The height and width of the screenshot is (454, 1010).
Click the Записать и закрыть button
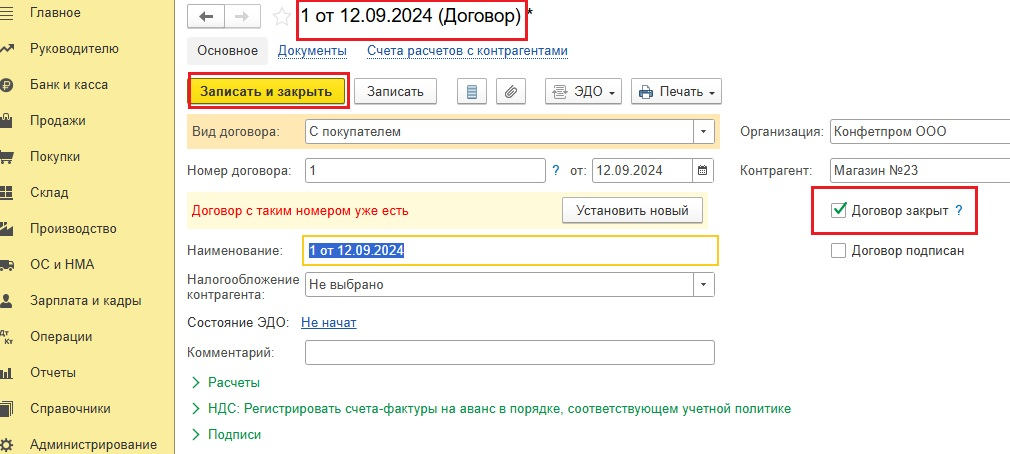click(266, 91)
